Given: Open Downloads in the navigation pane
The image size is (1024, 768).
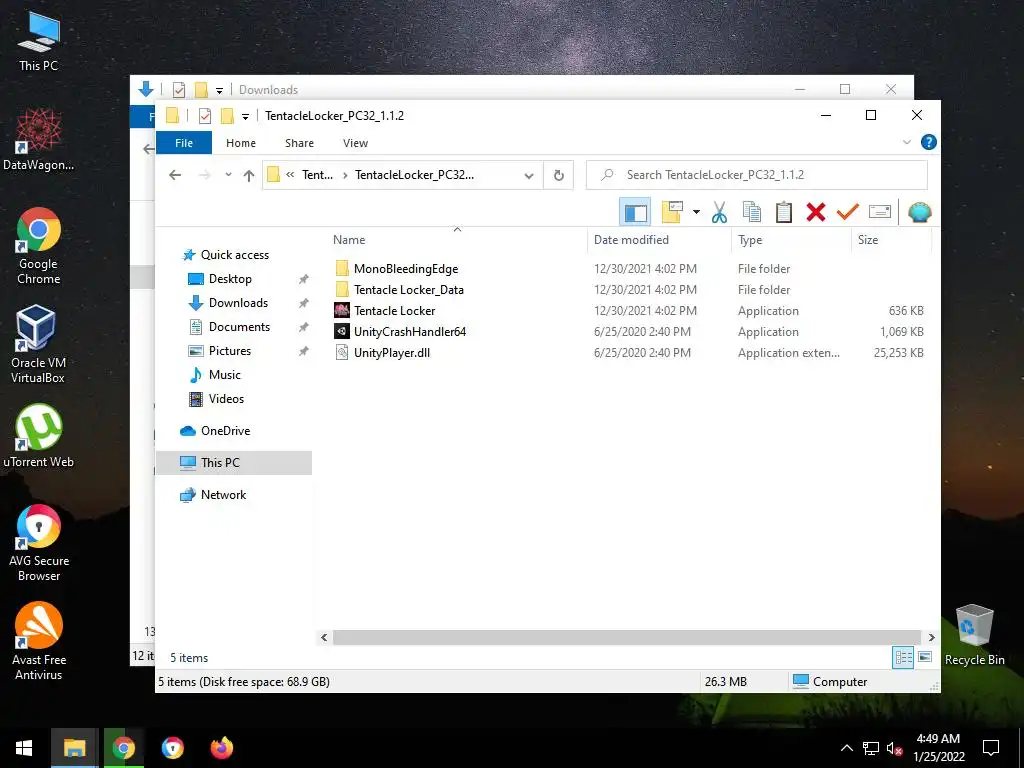Looking at the screenshot, I should (238, 303).
